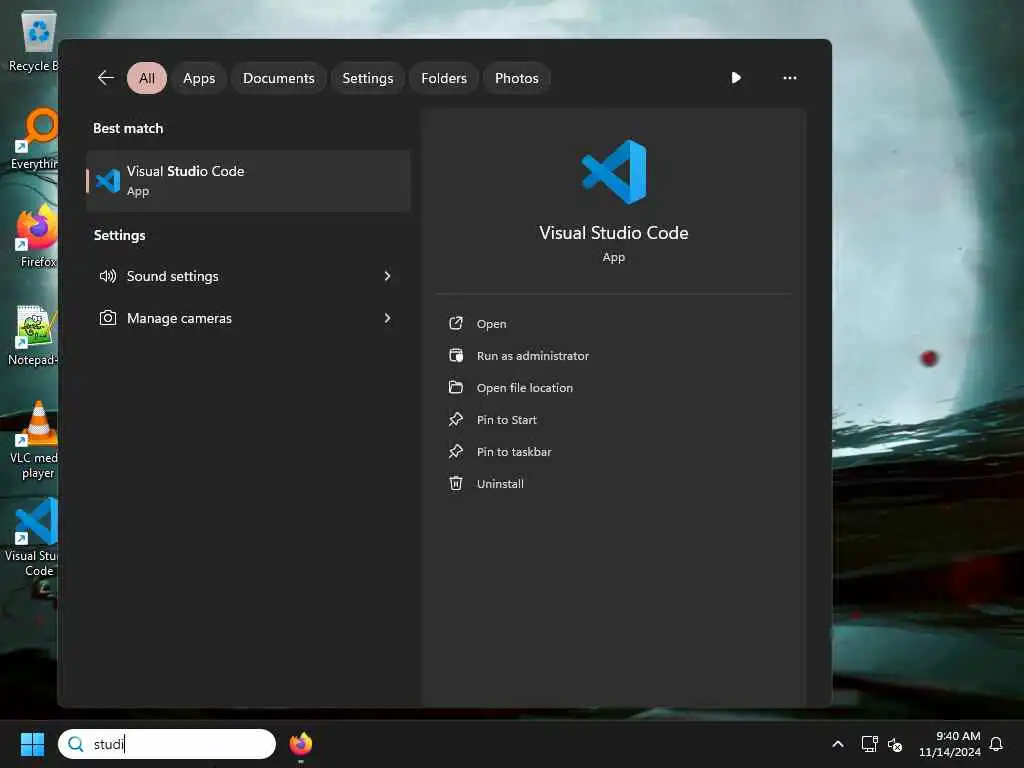The image size is (1024, 768).
Task: Choose Open file location
Action: (524, 388)
